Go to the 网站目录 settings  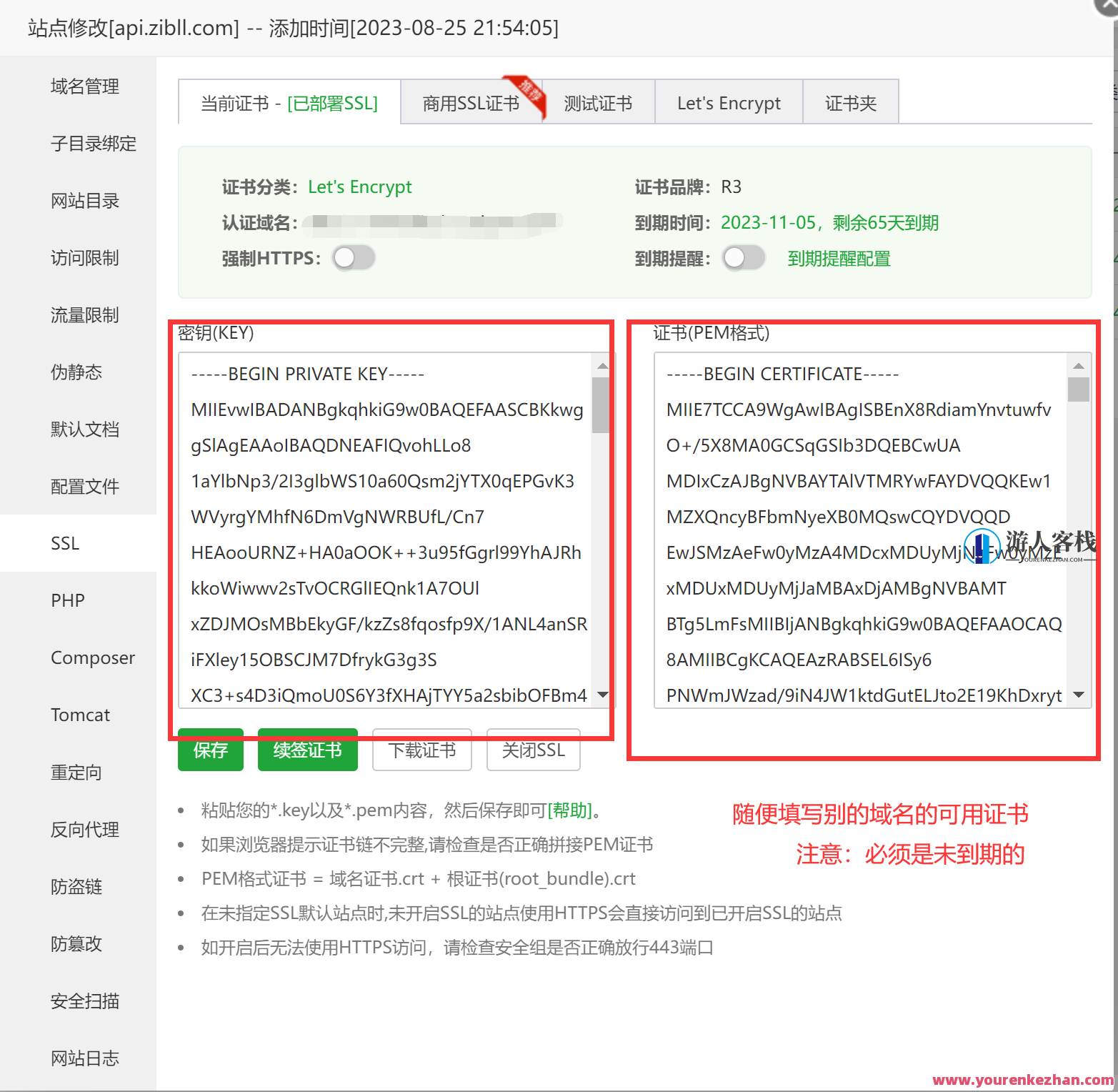coord(84,201)
